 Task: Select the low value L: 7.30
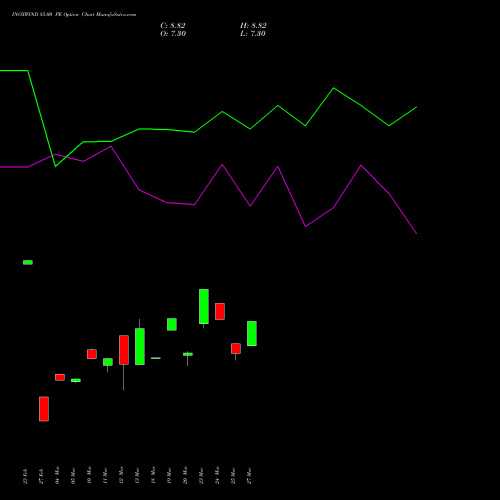(x=253, y=34)
